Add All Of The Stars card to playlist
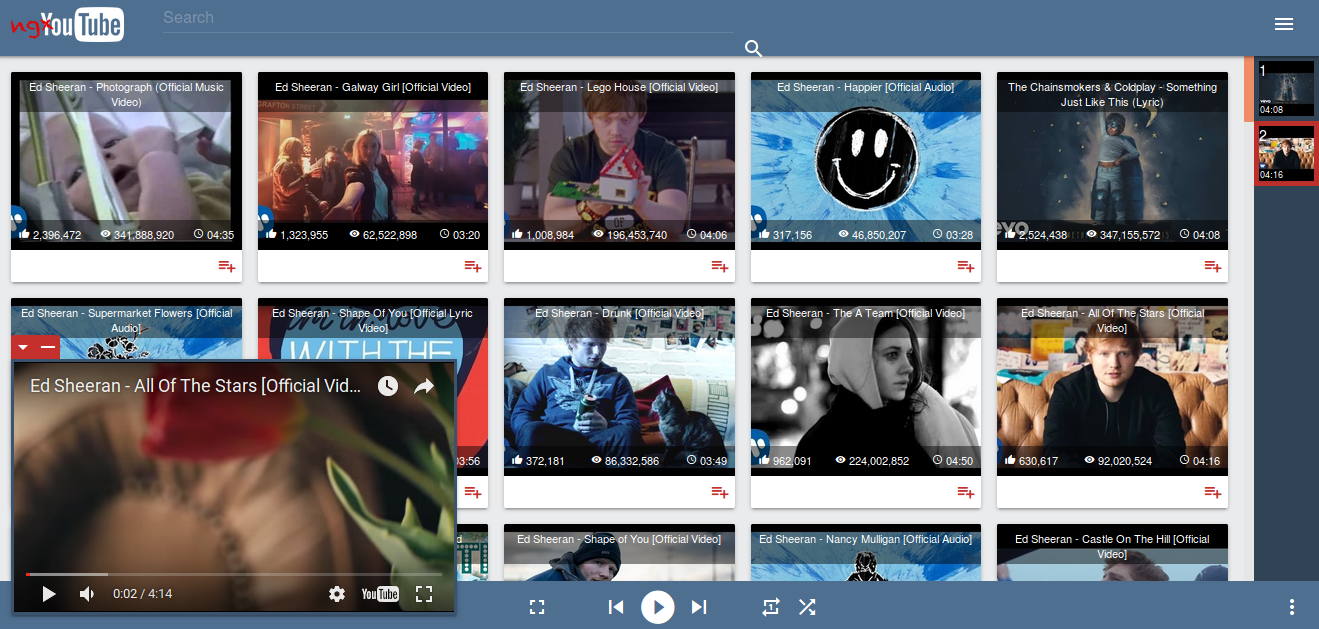 [x=1213, y=492]
